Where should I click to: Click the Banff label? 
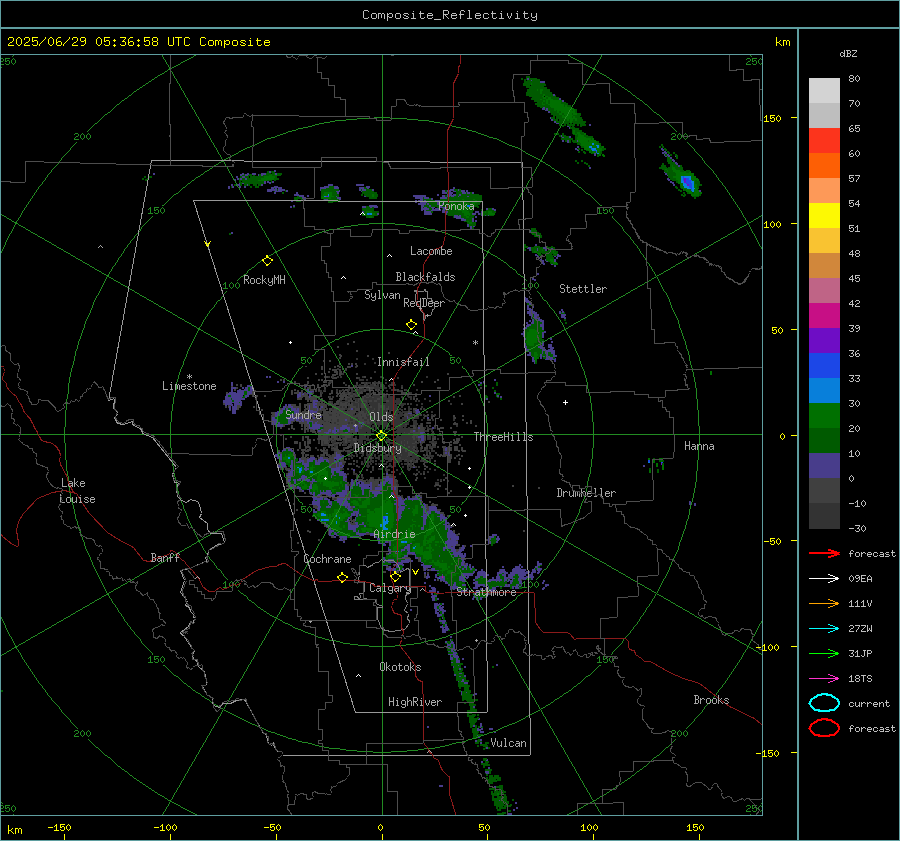click(x=165, y=557)
